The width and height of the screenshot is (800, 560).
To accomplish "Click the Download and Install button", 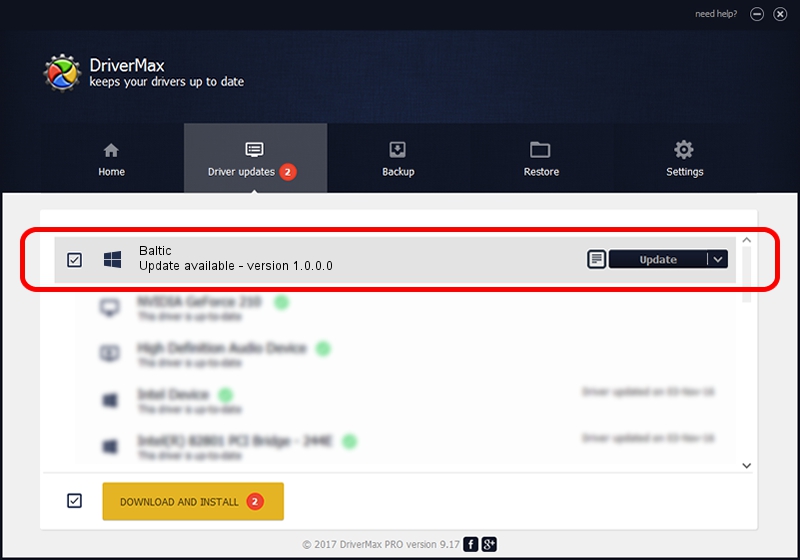I will (193, 501).
